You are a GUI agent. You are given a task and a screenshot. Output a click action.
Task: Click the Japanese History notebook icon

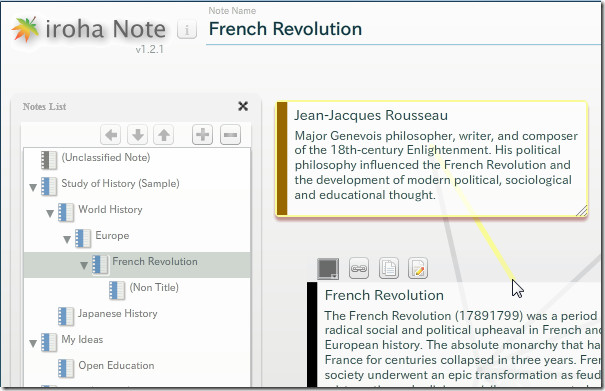(x=66, y=316)
